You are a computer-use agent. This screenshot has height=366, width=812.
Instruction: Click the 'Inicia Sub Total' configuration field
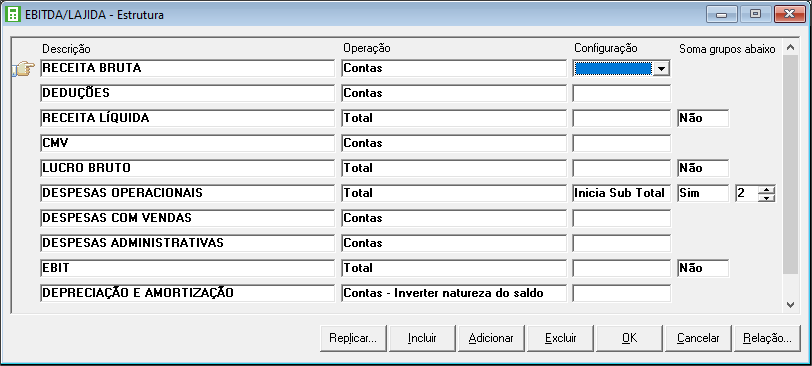click(x=621, y=193)
